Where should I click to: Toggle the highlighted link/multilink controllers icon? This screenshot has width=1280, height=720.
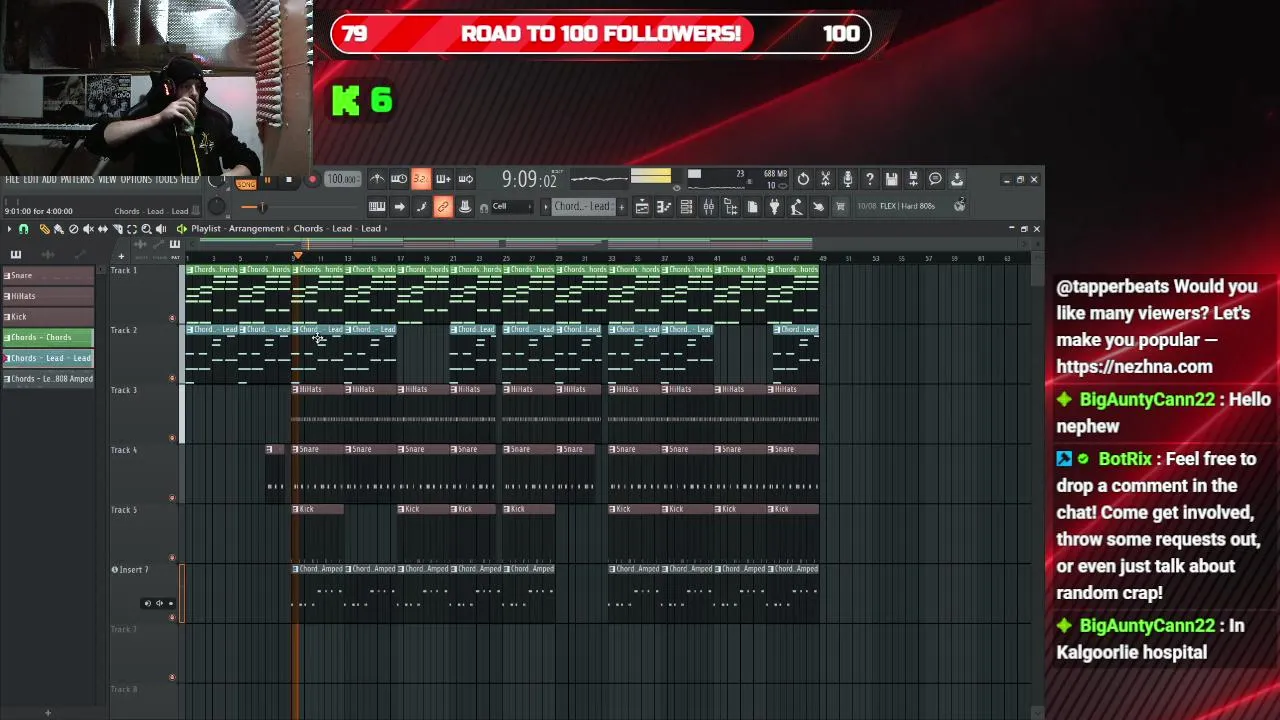pyautogui.click(x=443, y=207)
